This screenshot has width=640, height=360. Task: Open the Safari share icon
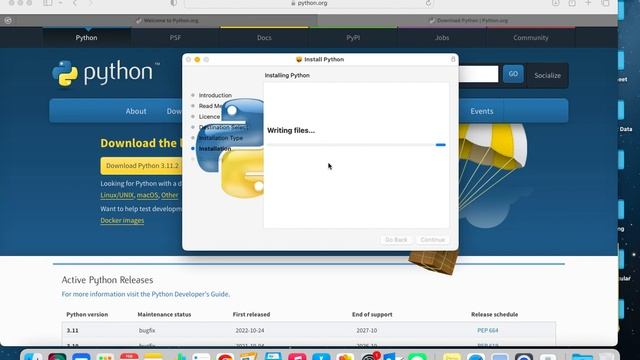click(x=572, y=3)
